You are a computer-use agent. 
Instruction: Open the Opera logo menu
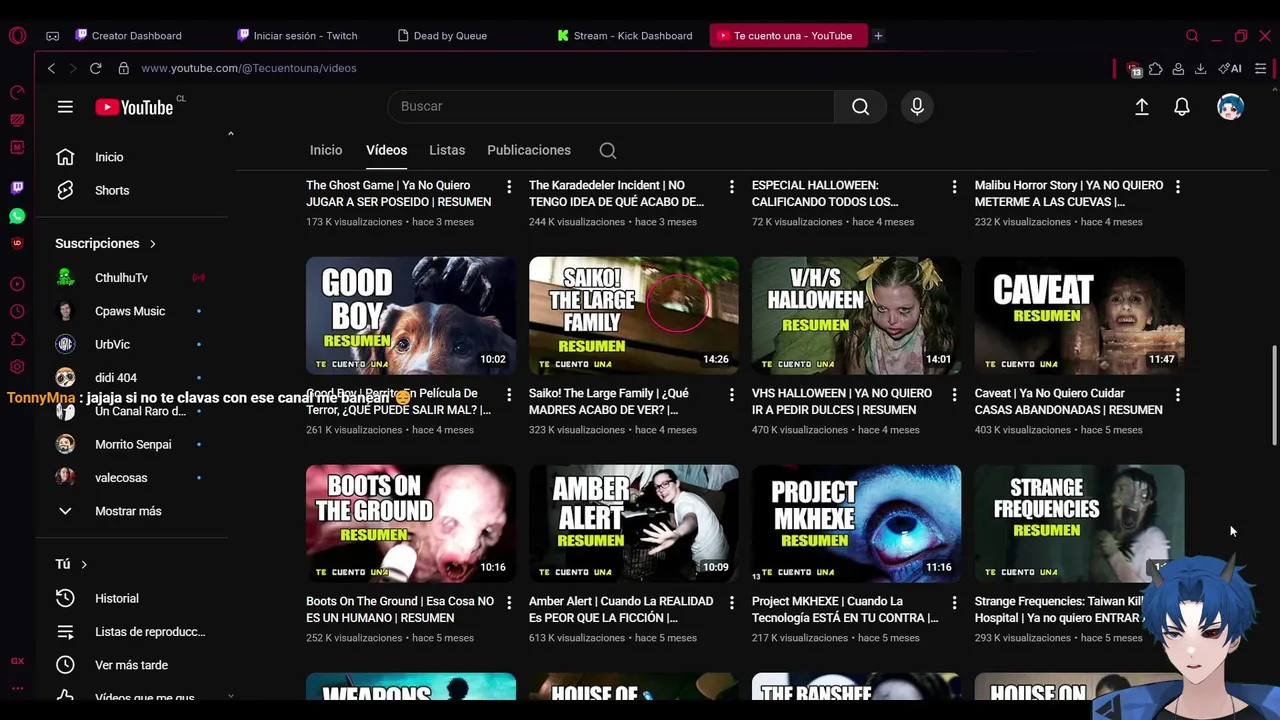(x=17, y=35)
